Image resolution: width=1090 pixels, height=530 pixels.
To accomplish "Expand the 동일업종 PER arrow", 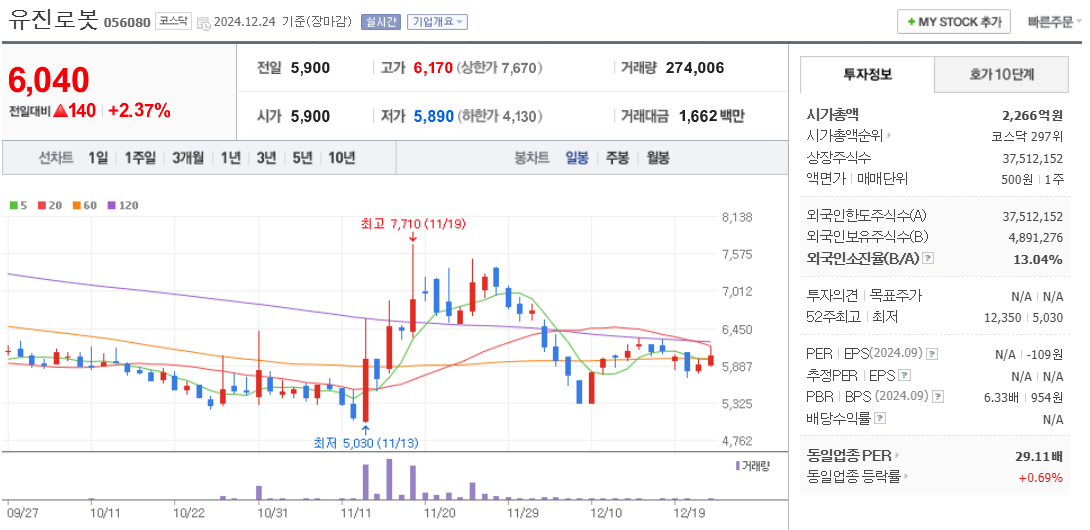I will tap(896, 456).
